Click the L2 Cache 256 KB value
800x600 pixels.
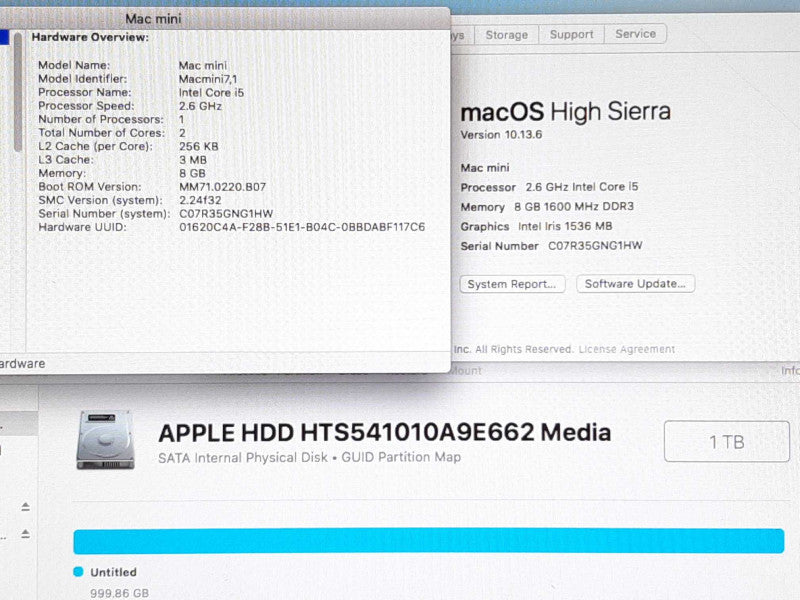[198, 146]
